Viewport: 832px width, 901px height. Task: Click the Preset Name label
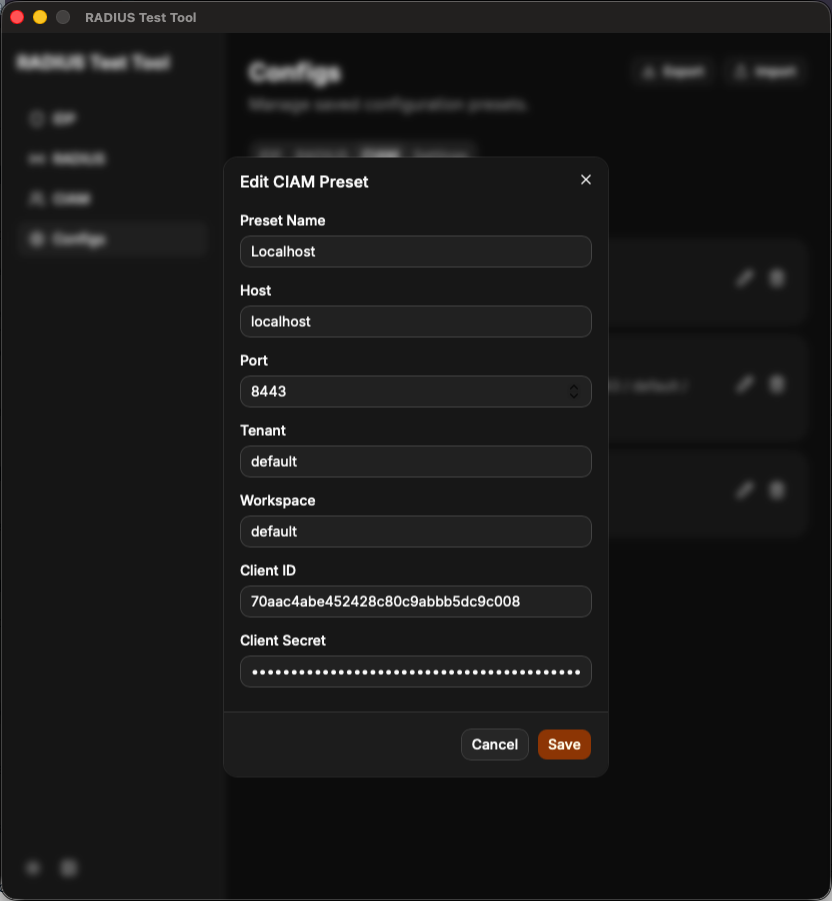click(x=283, y=221)
